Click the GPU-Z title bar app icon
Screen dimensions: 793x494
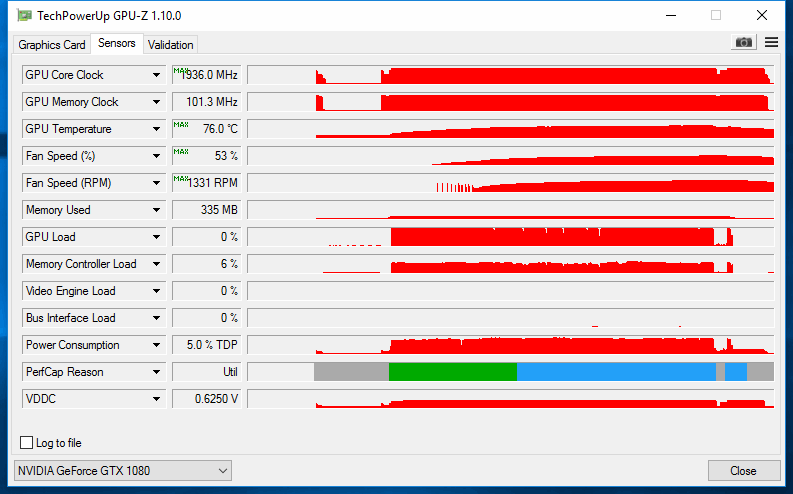pyautogui.click(x=24, y=16)
